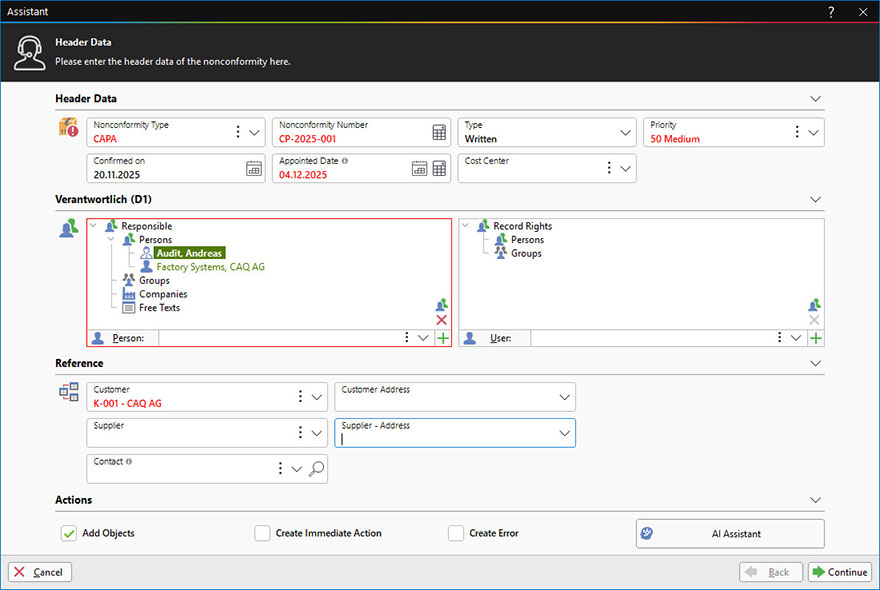
Task: Enable the Create Immediate Action checkbox
Action: [262, 533]
